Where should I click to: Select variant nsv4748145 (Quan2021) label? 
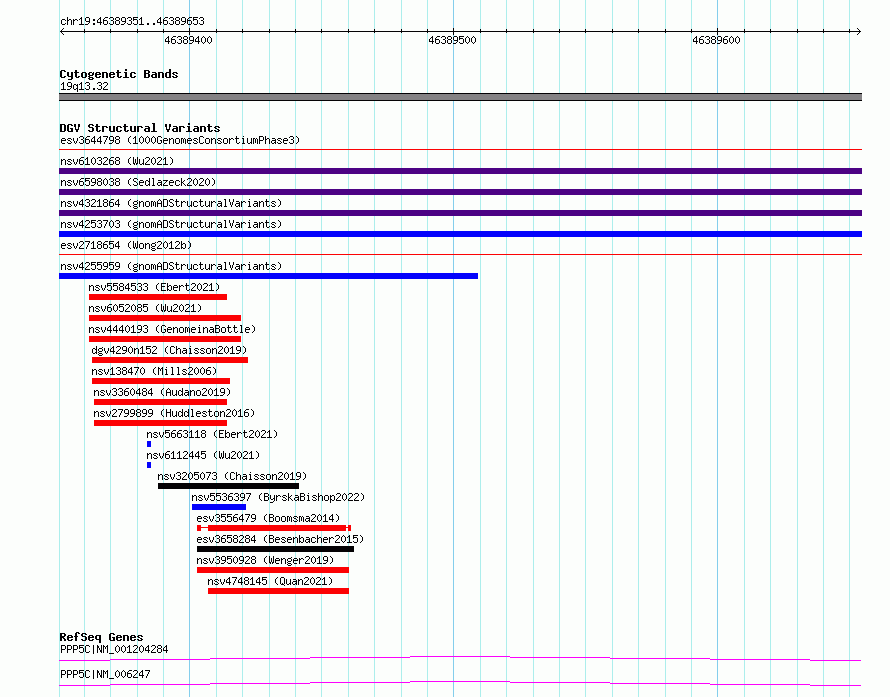[270, 581]
